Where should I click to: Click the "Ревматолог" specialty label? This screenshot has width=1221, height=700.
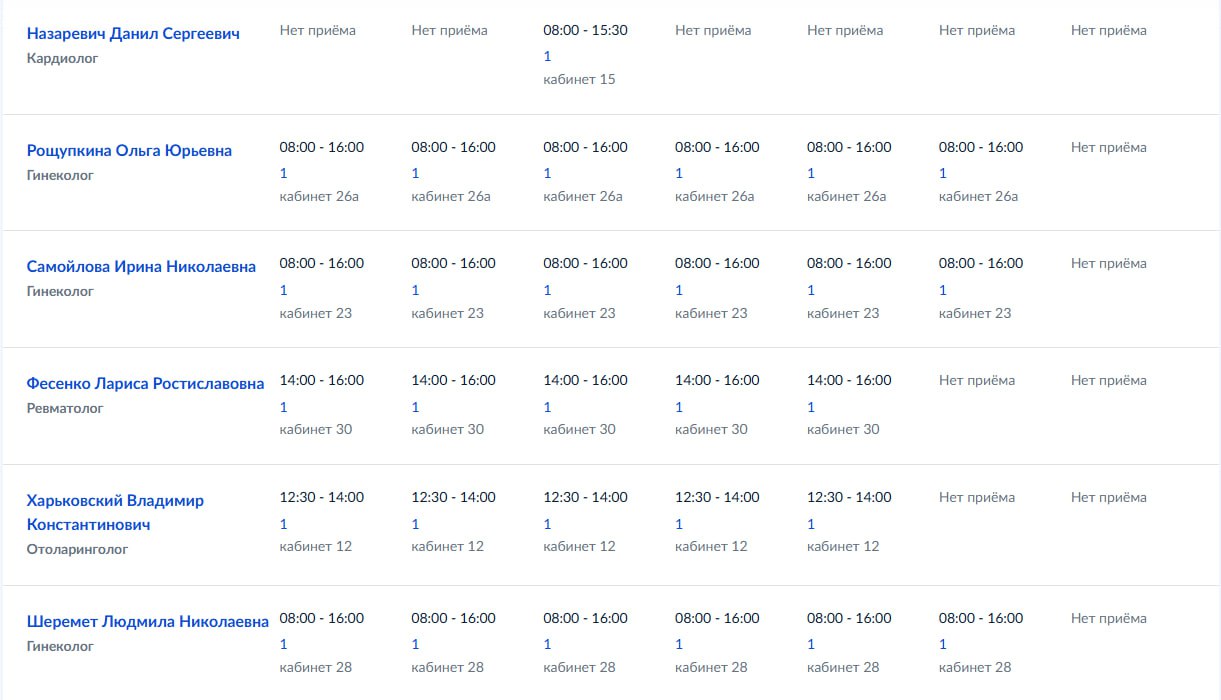65,408
